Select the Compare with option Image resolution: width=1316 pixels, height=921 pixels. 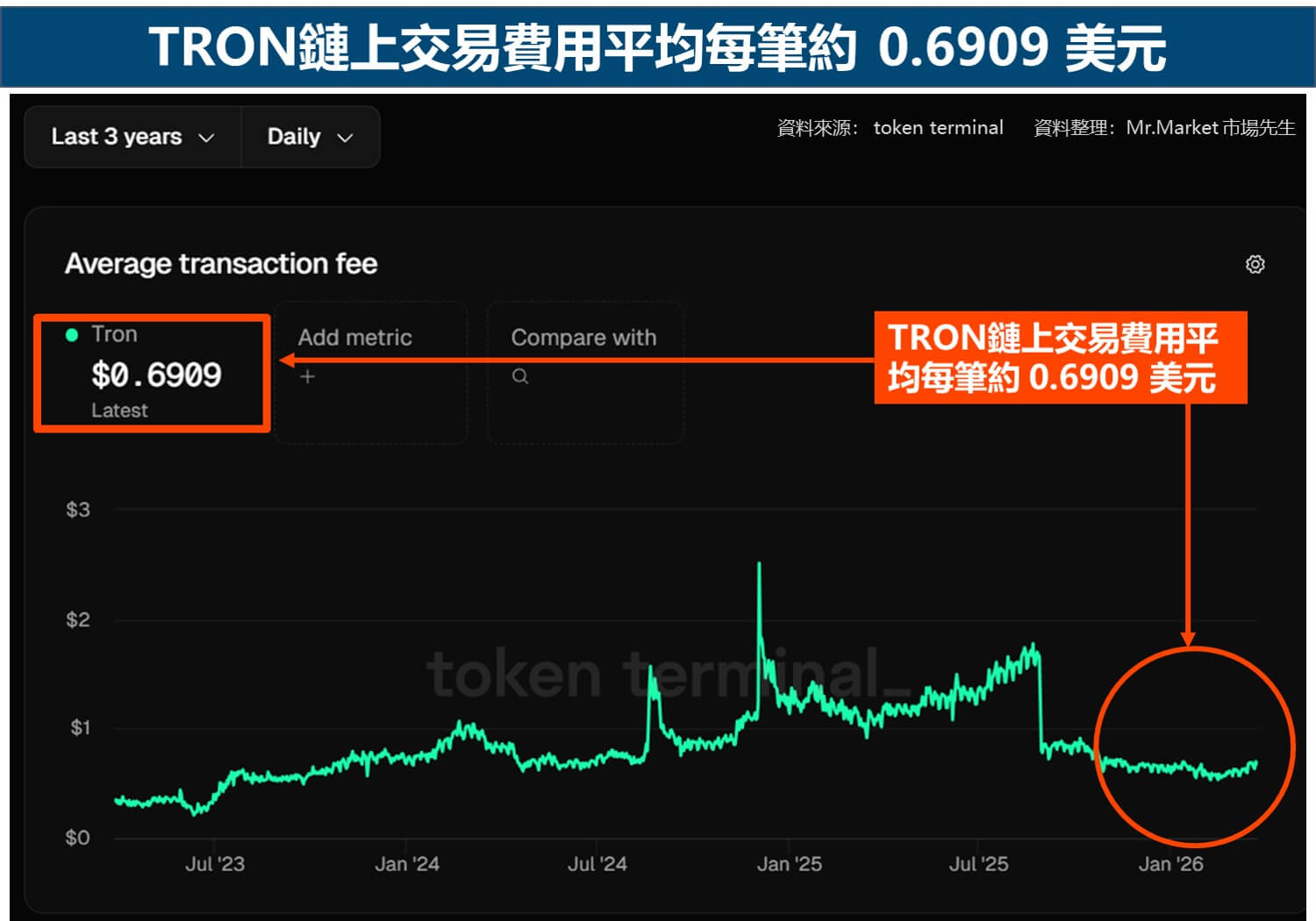(583, 337)
